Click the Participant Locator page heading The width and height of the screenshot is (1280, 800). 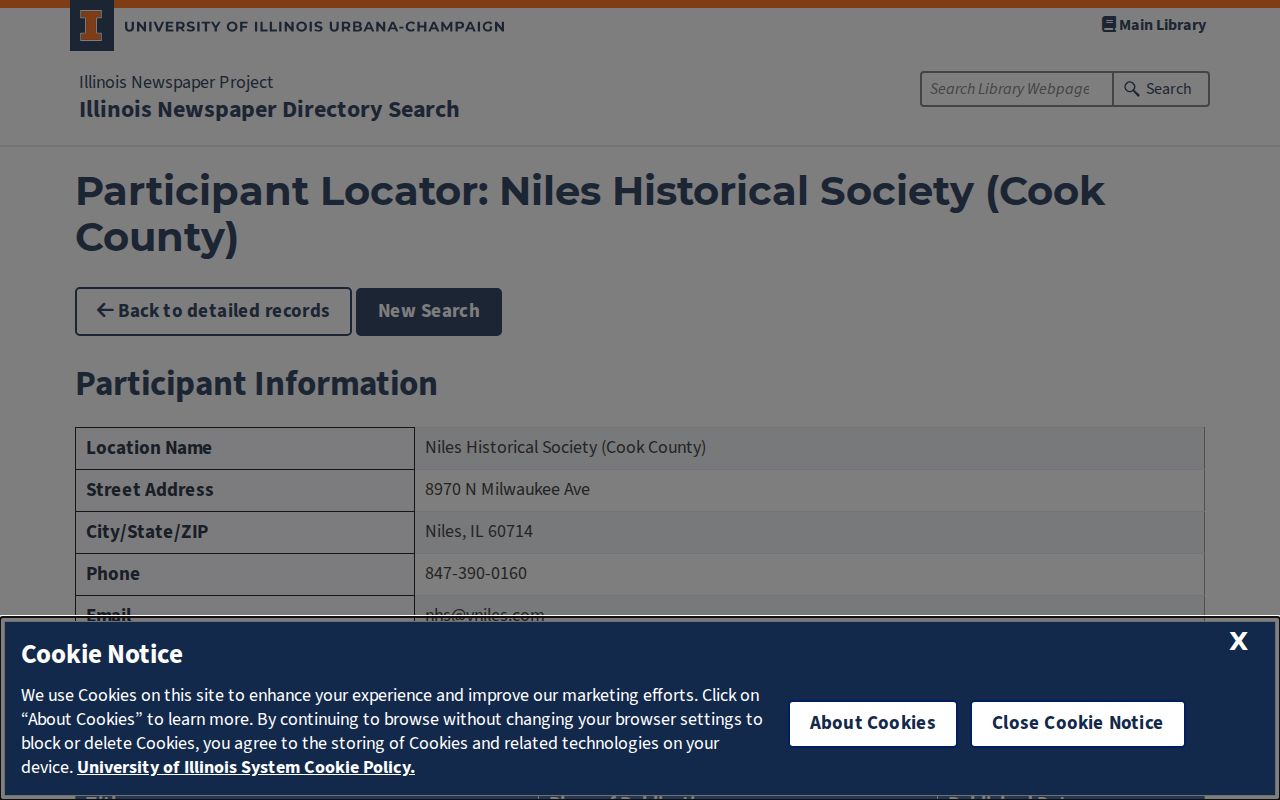590,214
